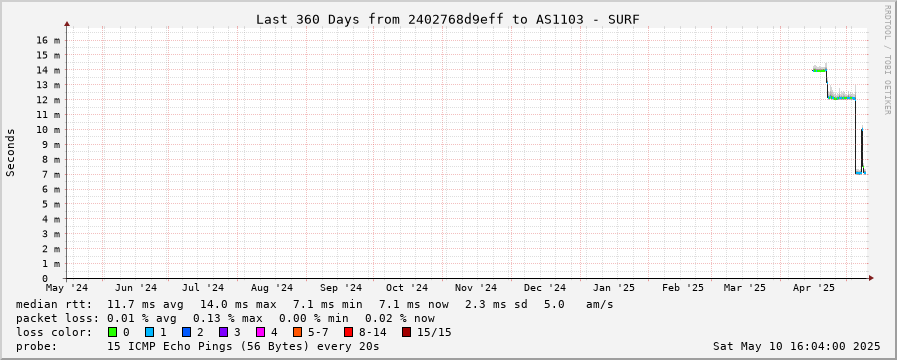
Task: Click the Apr '25 x-axis label
Action: coord(820,288)
